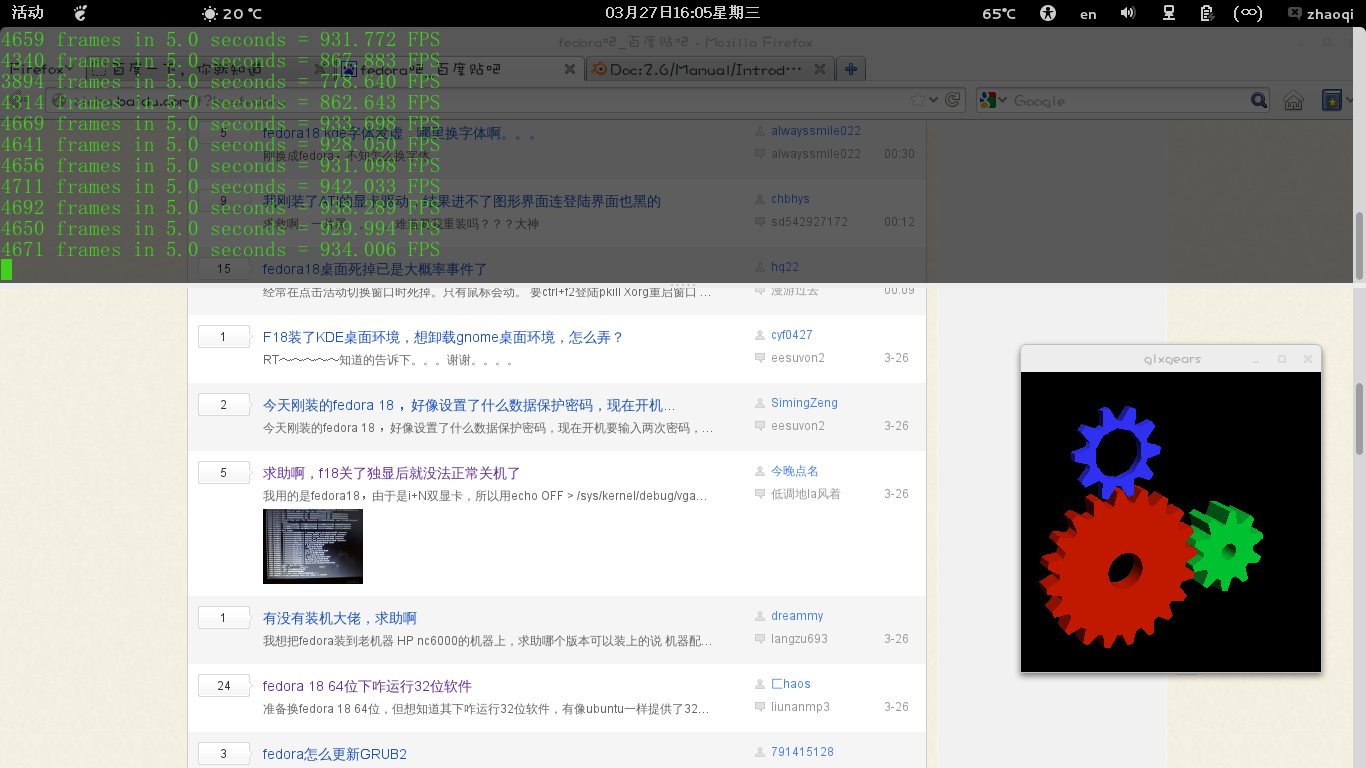1366x768 pixels.
Task: Open author profile chbhys
Action: (x=790, y=199)
